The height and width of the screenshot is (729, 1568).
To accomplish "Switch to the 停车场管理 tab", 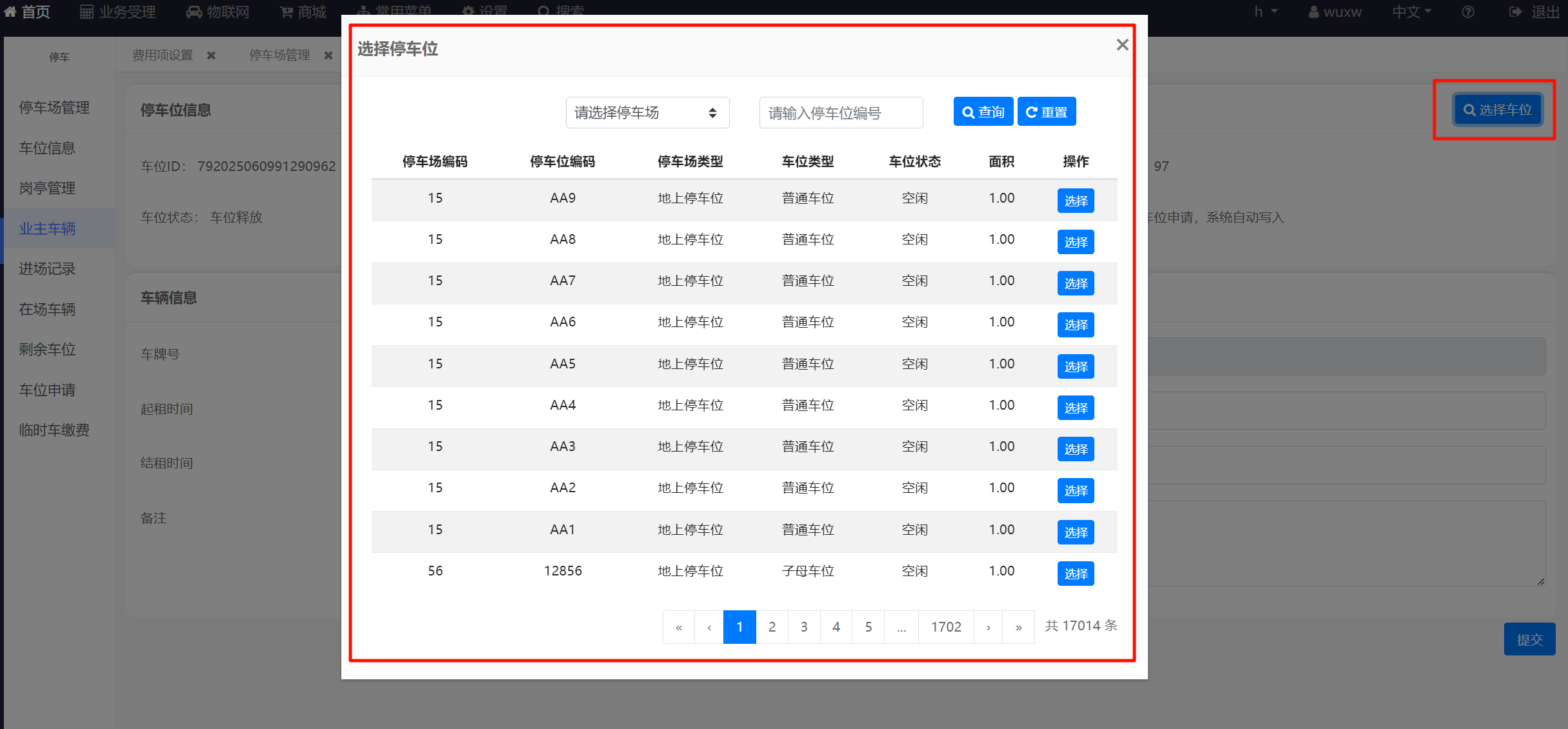I will coord(280,55).
